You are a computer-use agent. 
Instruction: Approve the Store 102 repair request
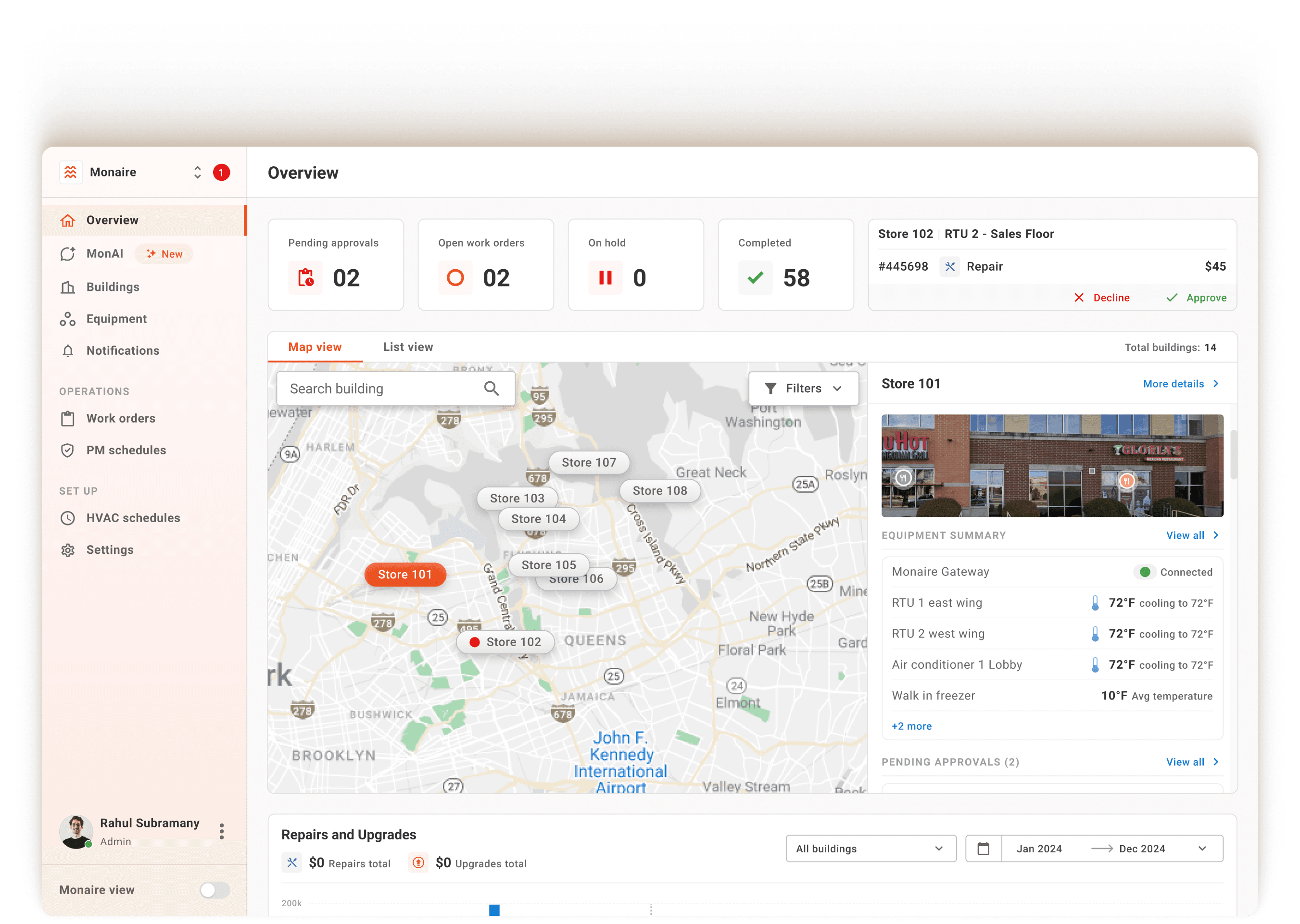(1197, 298)
